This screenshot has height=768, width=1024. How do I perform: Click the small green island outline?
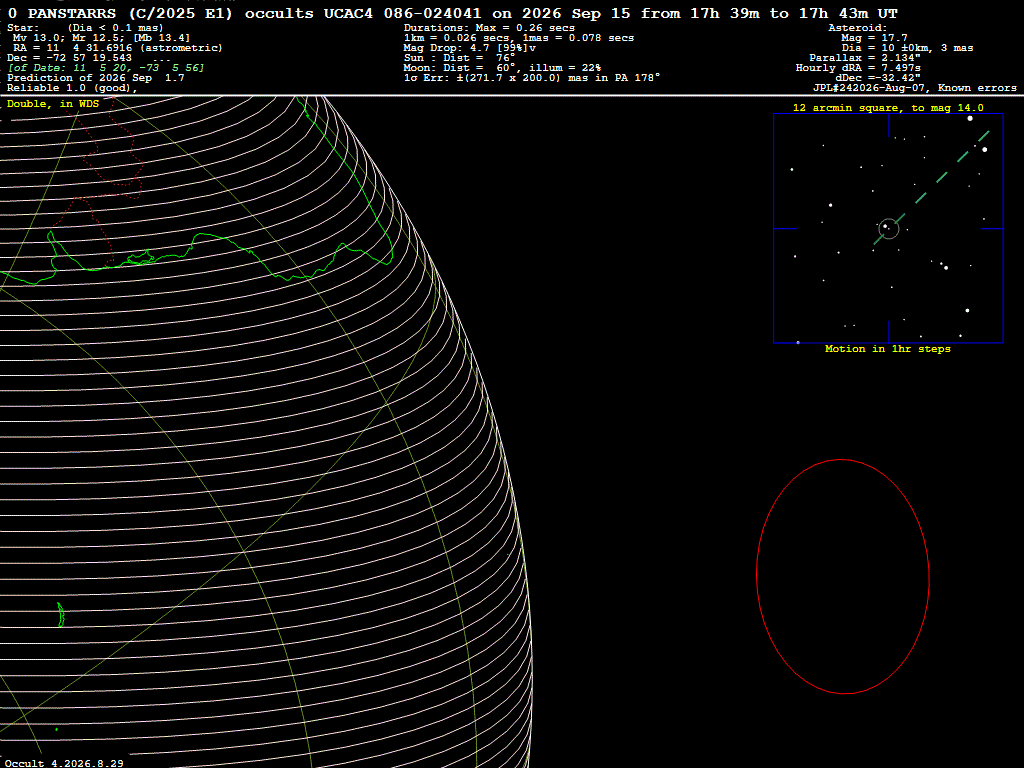tap(61, 615)
